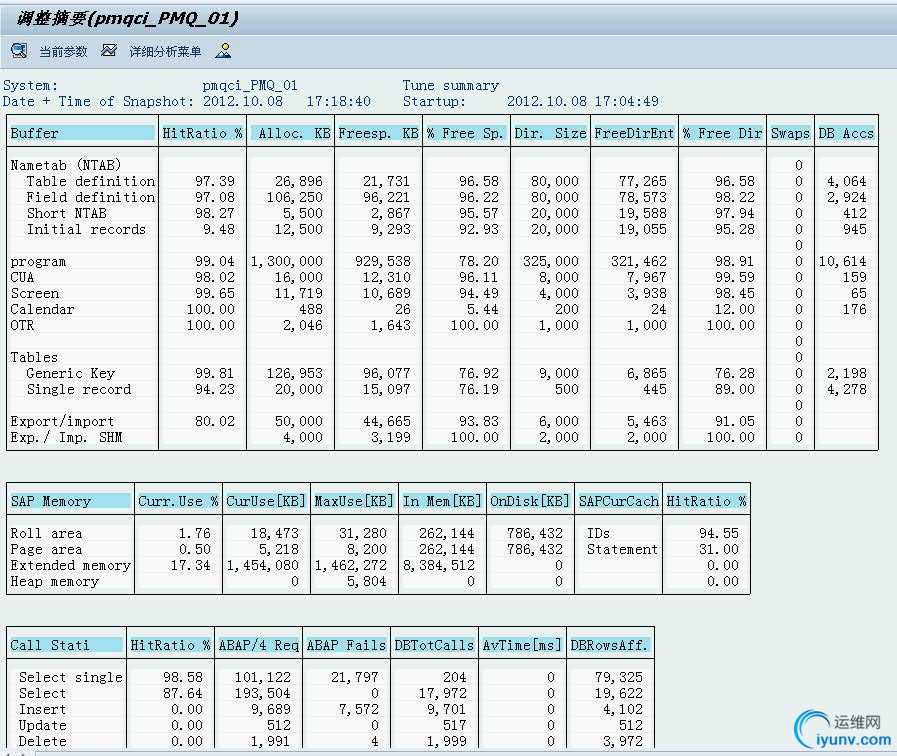The width and height of the screenshot is (897, 756).
Task: Select the Heap memory row
Action: [x=378, y=582]
